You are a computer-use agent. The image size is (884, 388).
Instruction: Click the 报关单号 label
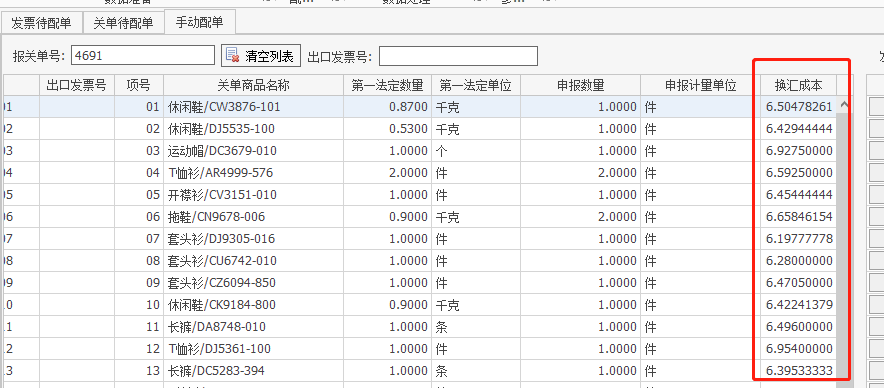[39, 56]
